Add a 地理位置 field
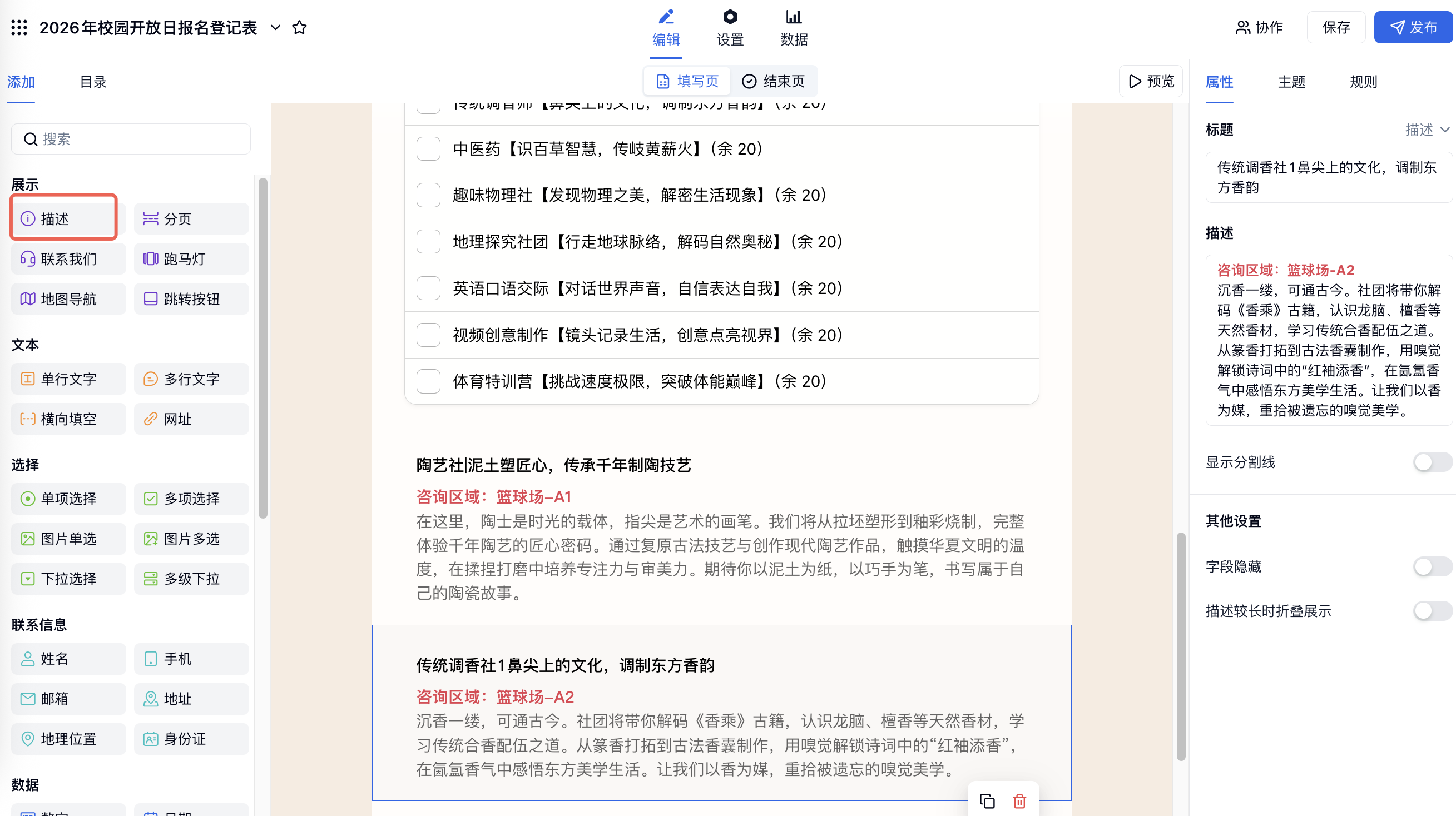 (x=68, y=739)
